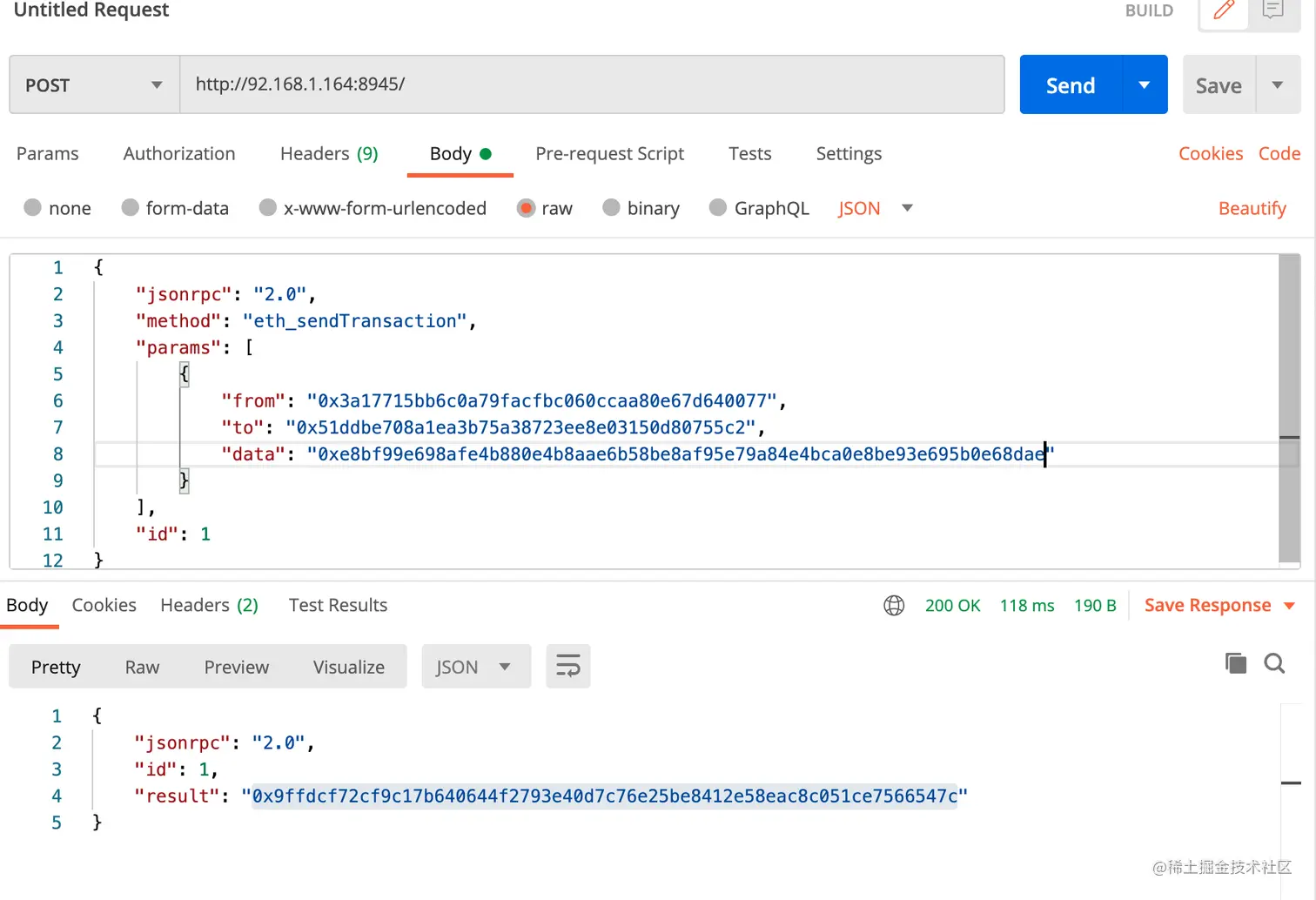Select the request Body tab
The width and height of the screenshot is (1316, 900).
point(460,154)
